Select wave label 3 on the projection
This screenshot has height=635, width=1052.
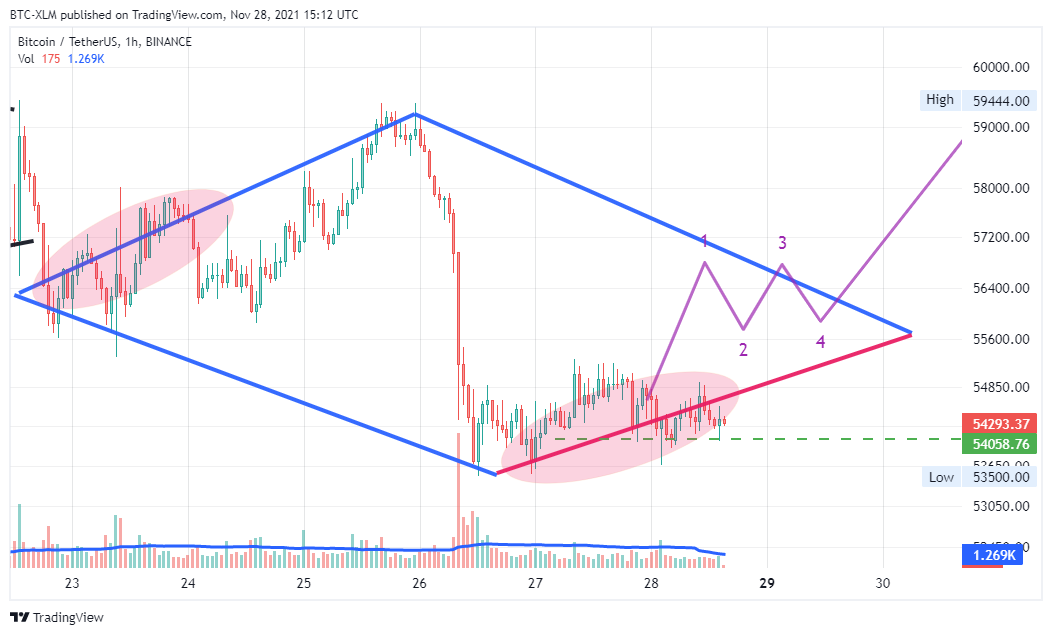pyautogui.click(x=782, y=242)
